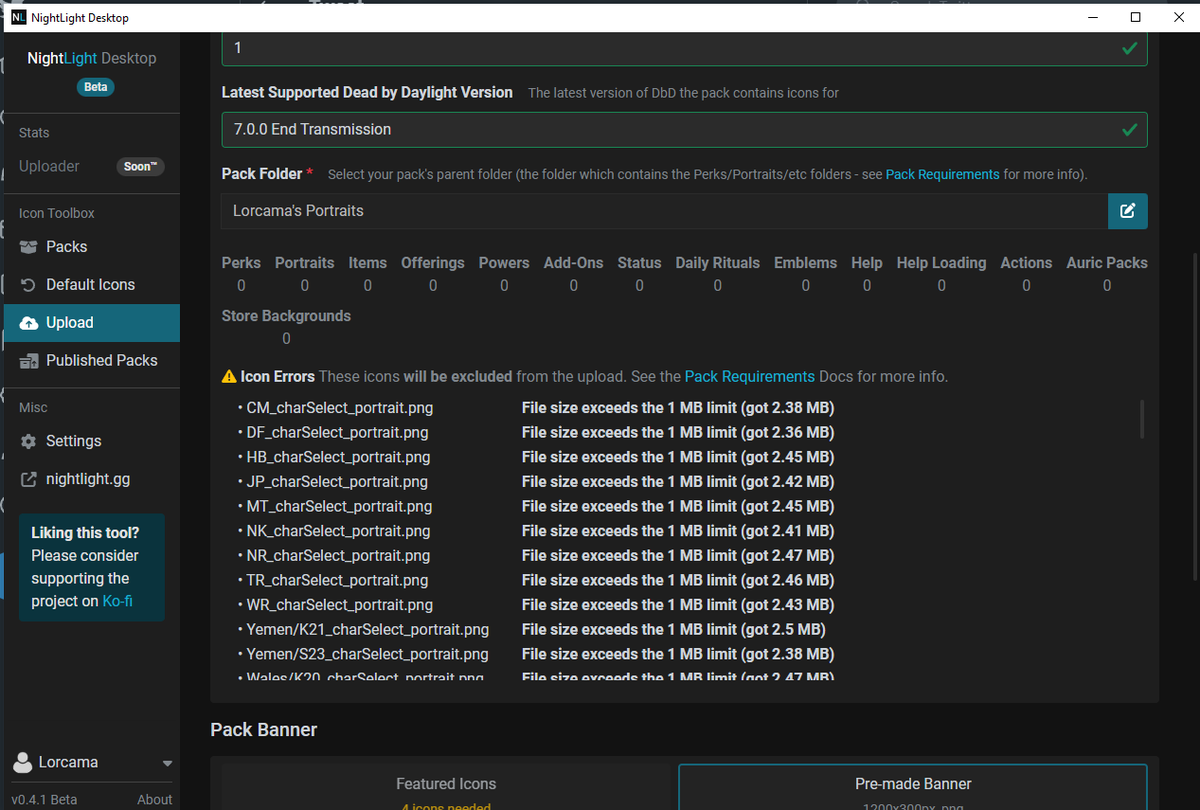The image size is (1200, 810).
Task: Click the Published Packs icon in sidebar
Action: point(28,361)
